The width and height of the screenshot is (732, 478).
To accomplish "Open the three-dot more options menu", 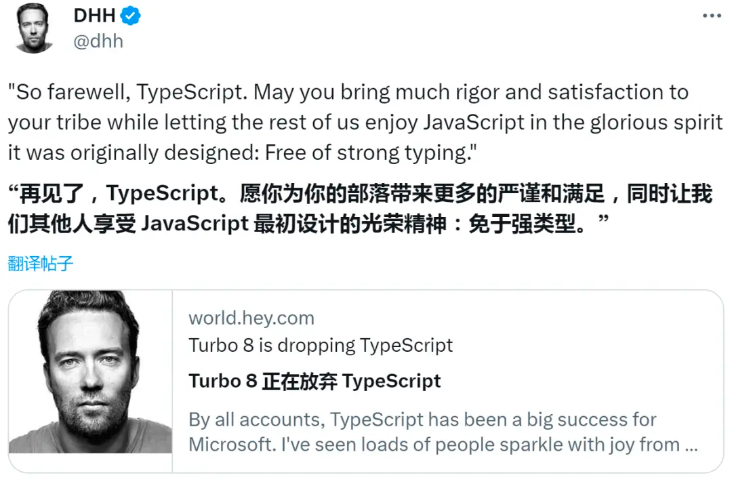I will (711, 16).
